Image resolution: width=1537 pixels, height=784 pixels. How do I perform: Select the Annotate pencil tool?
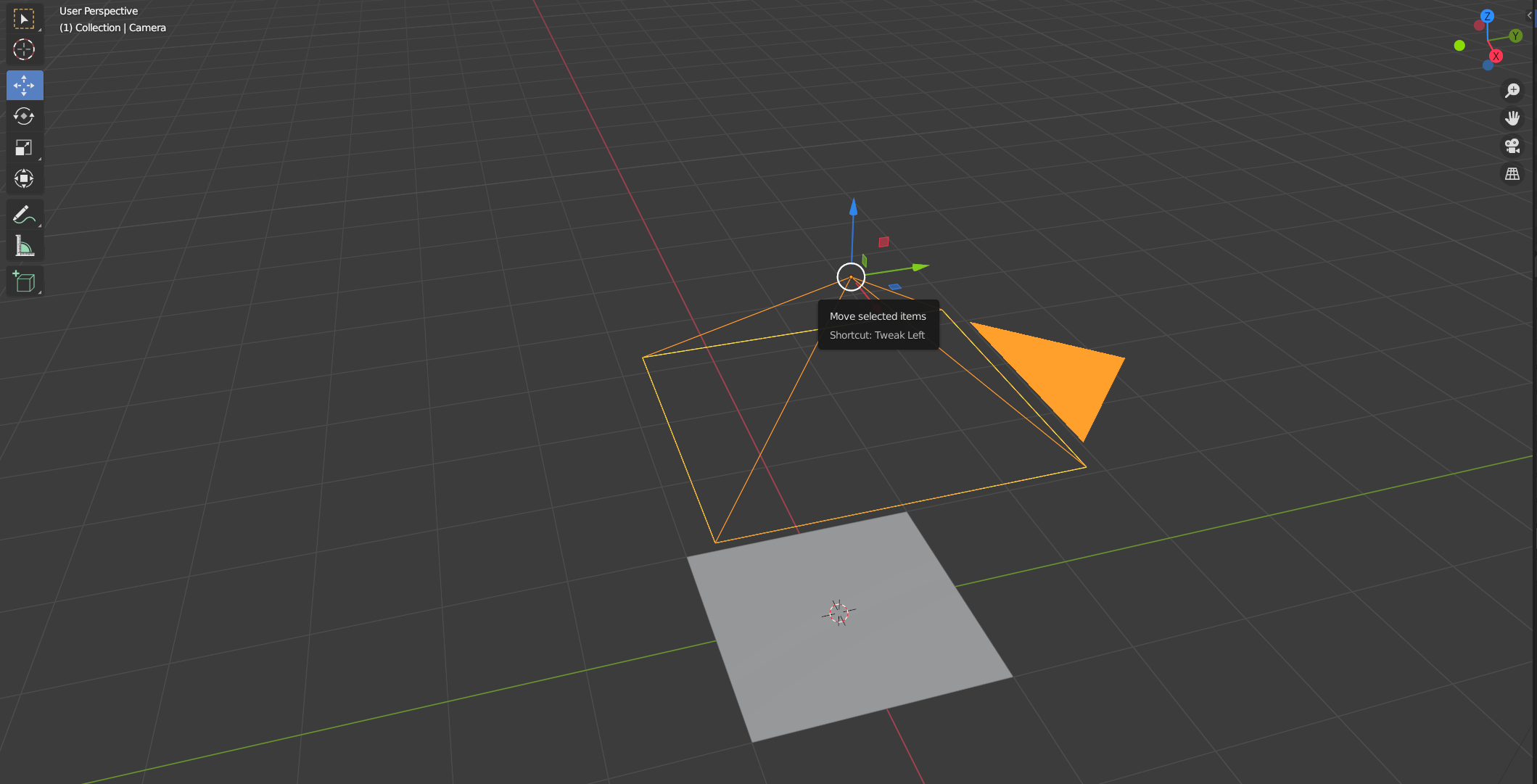pos(24,215)
